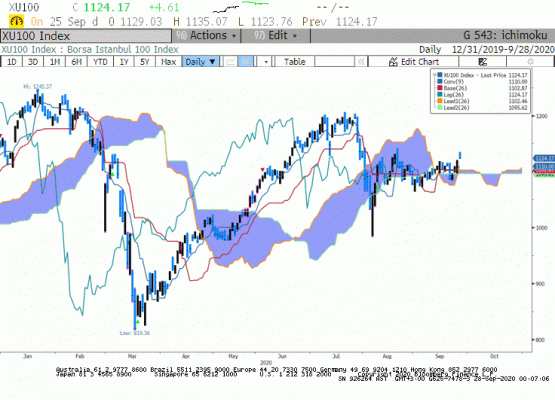Open the annotation pencil tool icon
This screenshot has height=400, width=555.
(x=483, y=62)
